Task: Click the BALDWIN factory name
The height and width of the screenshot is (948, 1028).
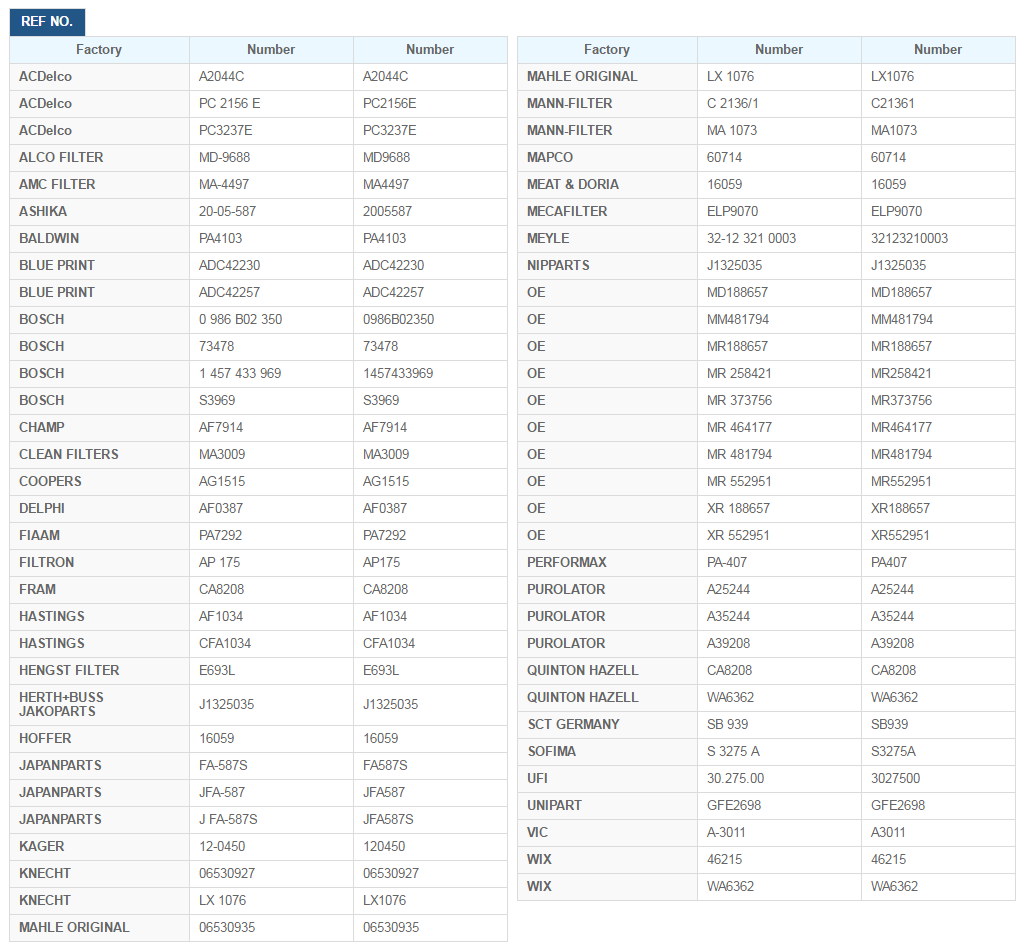Action: pyautogui.click(x=49, y=238)
